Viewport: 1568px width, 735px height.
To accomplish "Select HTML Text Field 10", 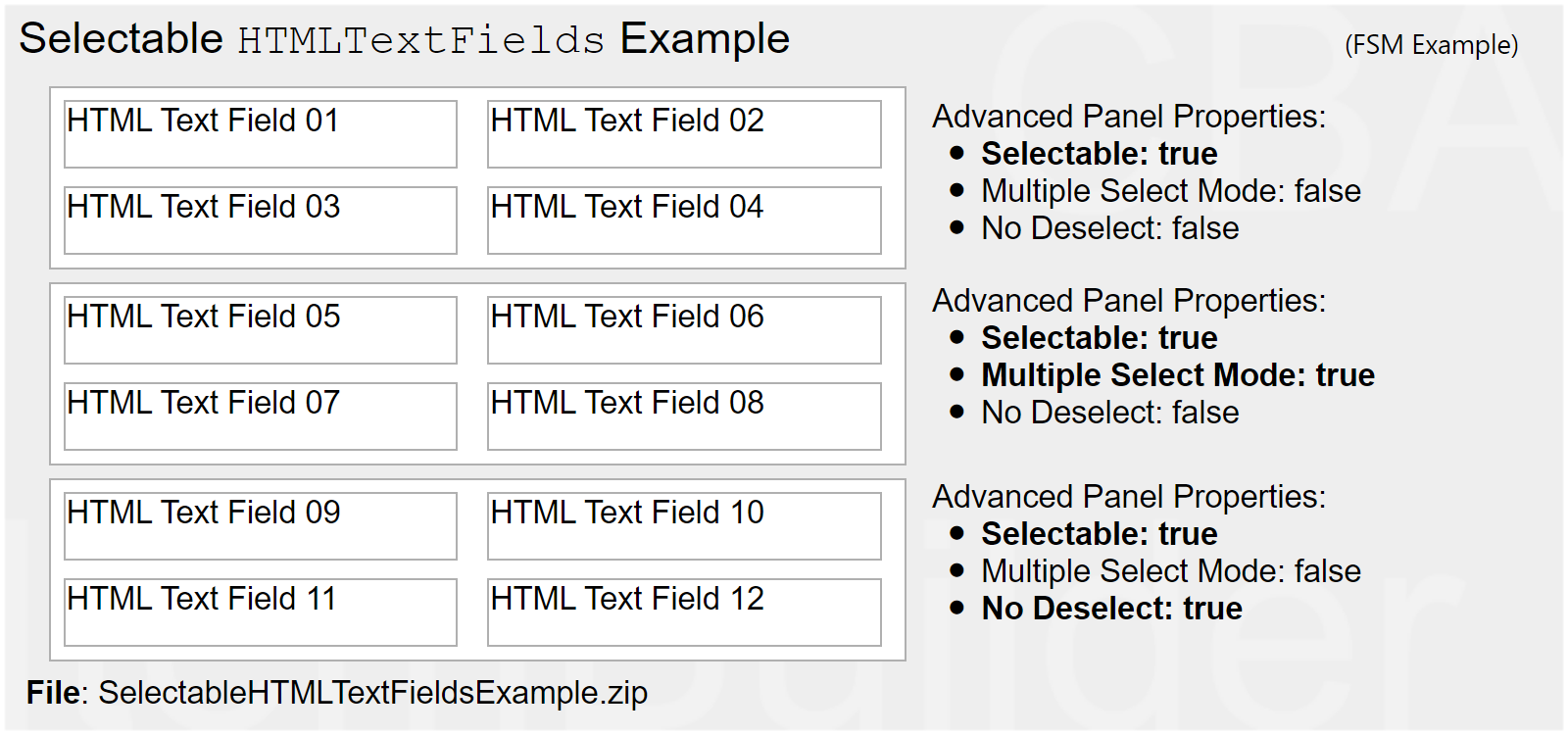I will [x=684, y=526].
